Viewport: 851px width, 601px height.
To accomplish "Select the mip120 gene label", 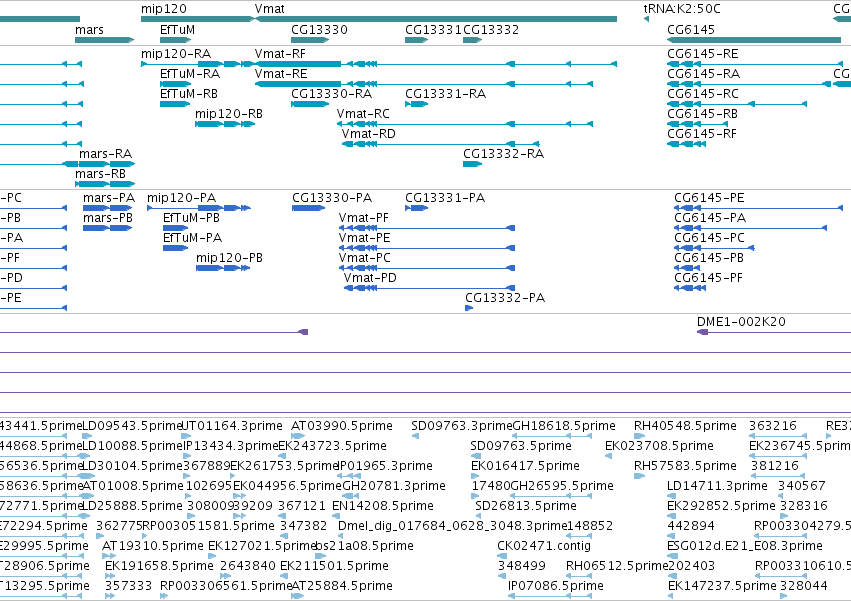I will (163, 9).
